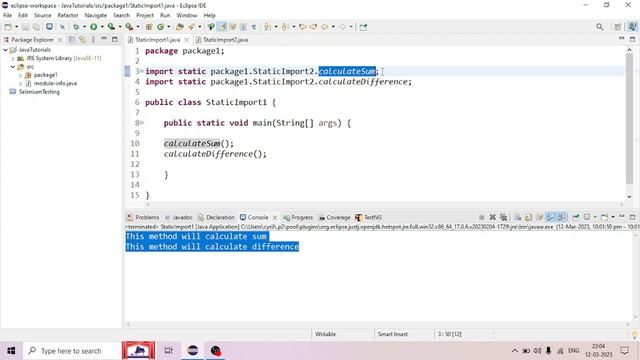640x360 pixels.
Task: Toggle Link with Editor in Package Explorer
Action: tap(83, 40)
